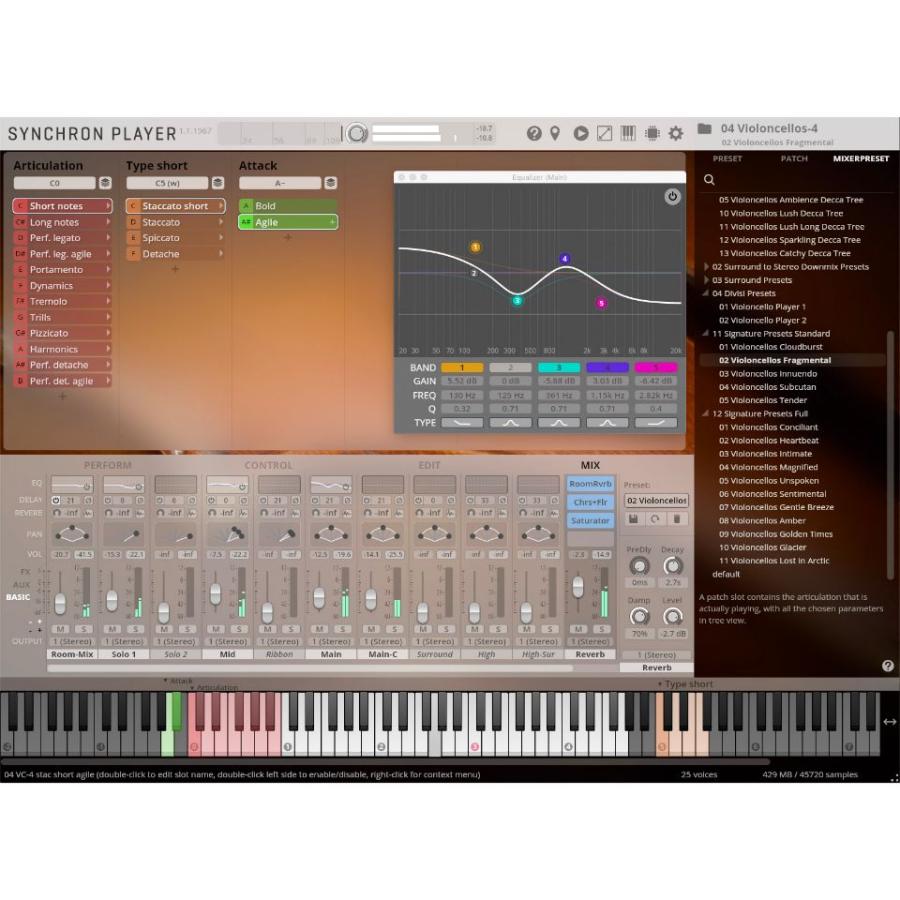Toggle the keyboard display icon in toolbar

point(628,134)
